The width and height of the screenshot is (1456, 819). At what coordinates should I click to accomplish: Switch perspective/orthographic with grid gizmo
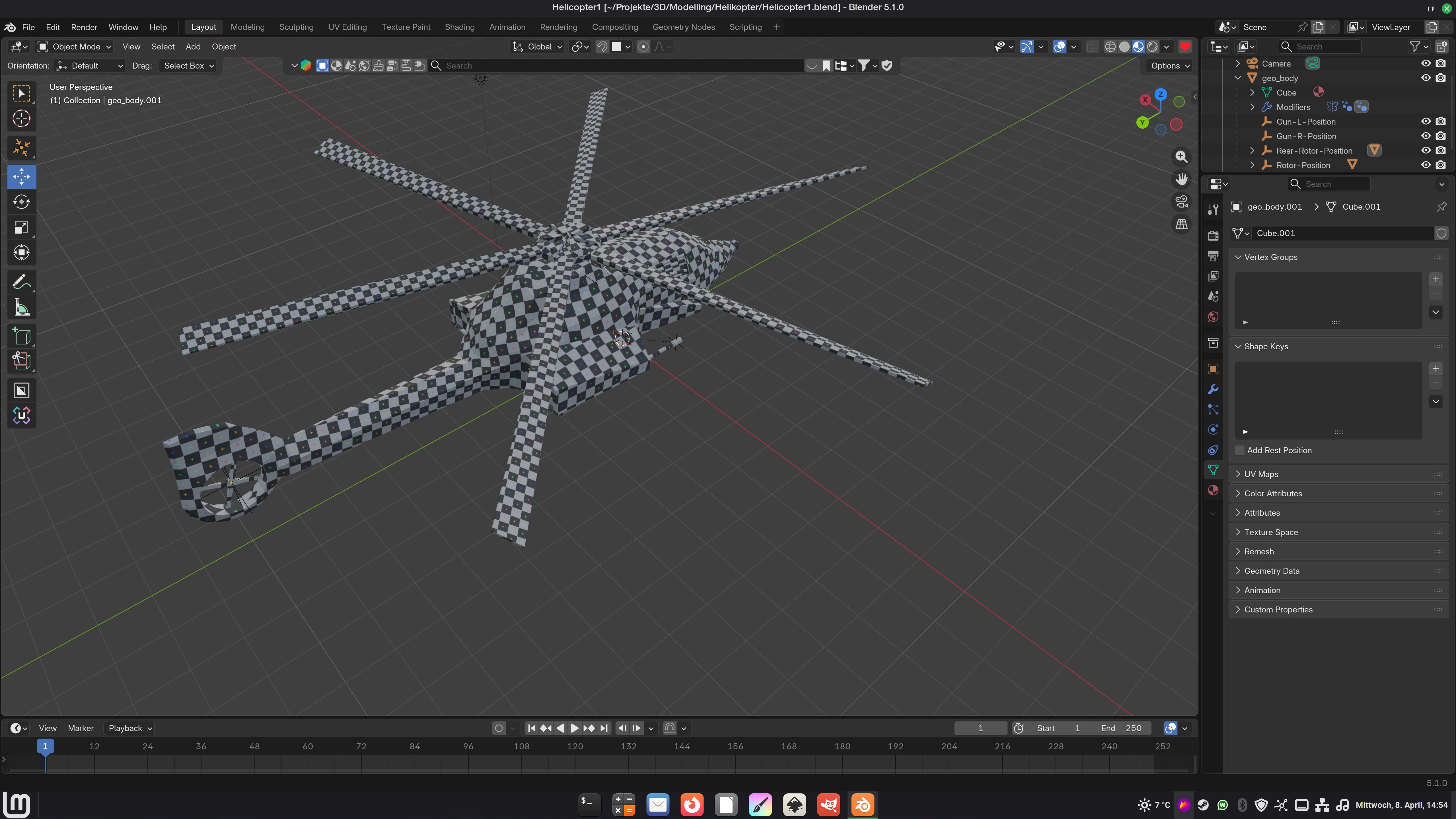1181,224
